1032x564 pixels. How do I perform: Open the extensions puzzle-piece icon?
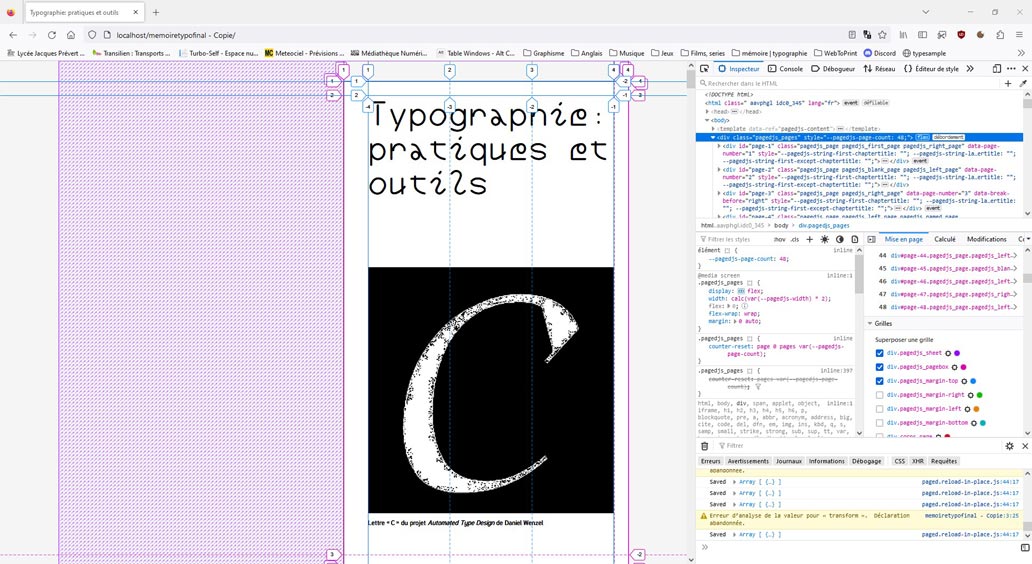tap(1000, 35)
